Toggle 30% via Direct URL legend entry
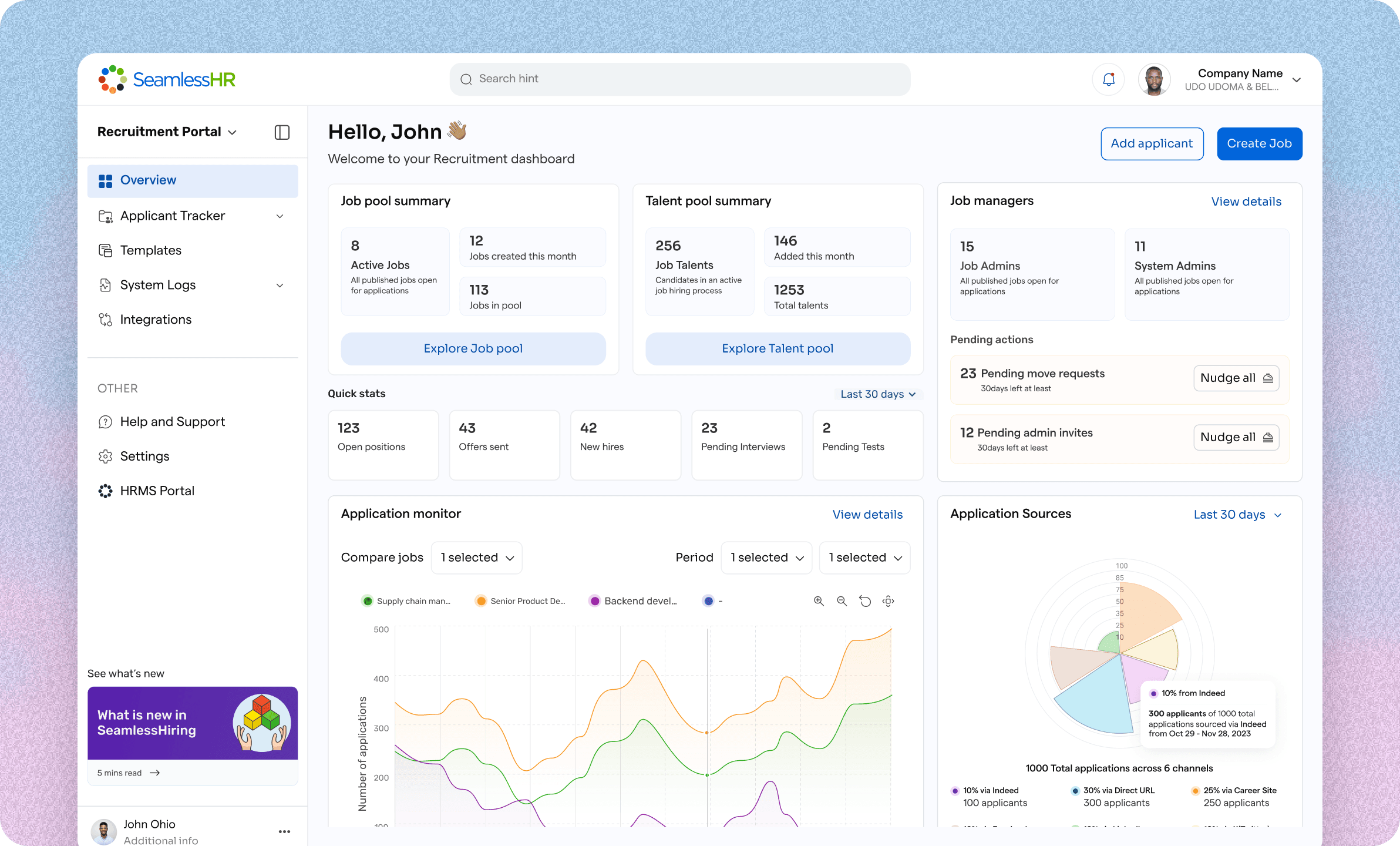 coord(1113,797)
